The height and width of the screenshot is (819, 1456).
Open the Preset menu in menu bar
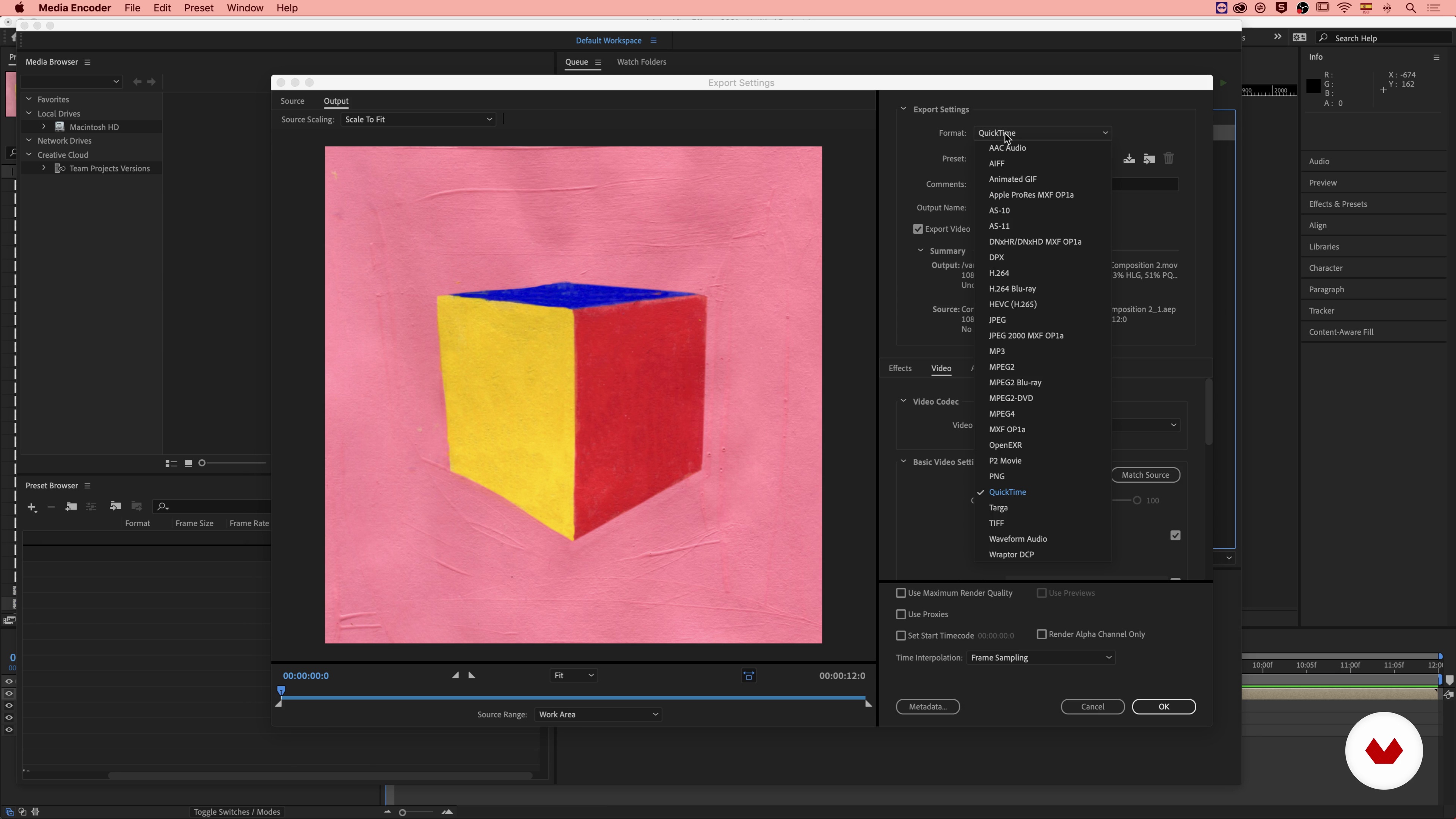(x=199, y=8)
